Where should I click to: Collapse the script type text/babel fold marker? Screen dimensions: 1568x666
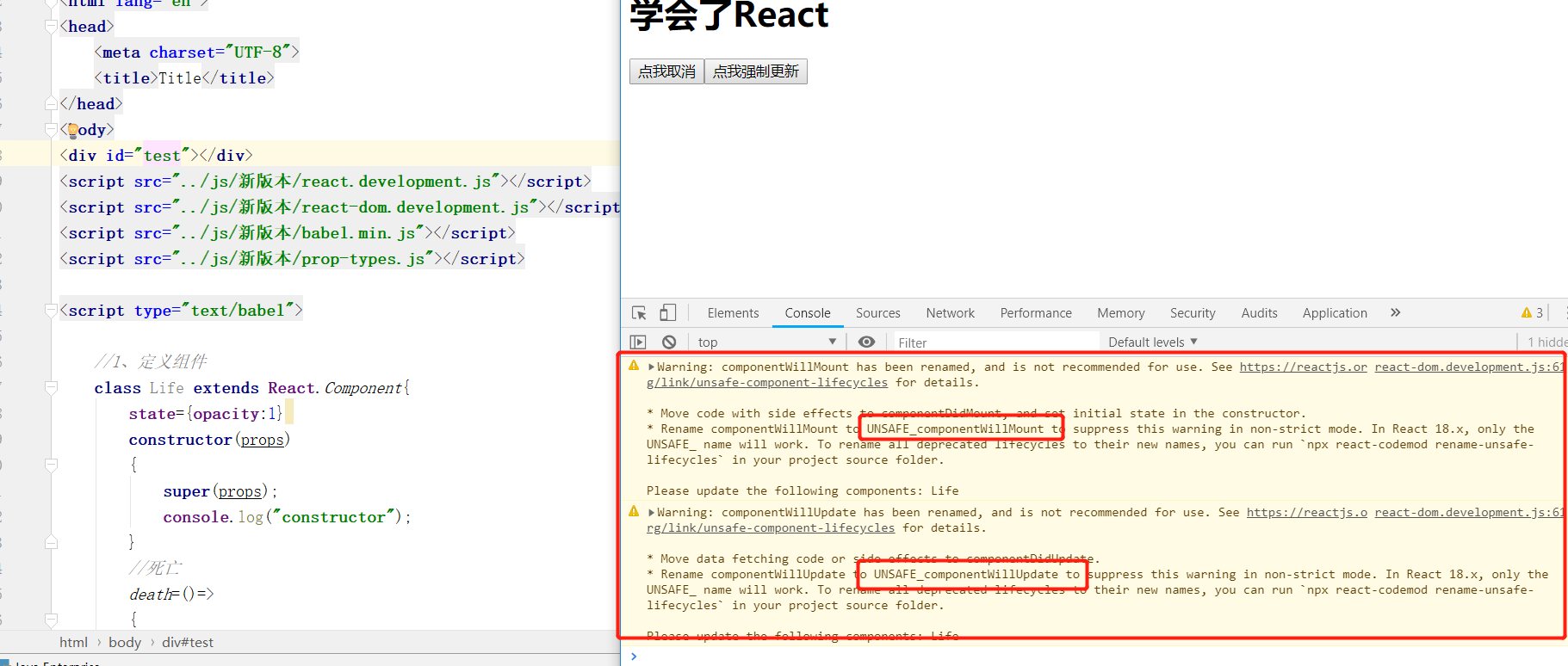point(52,311)
